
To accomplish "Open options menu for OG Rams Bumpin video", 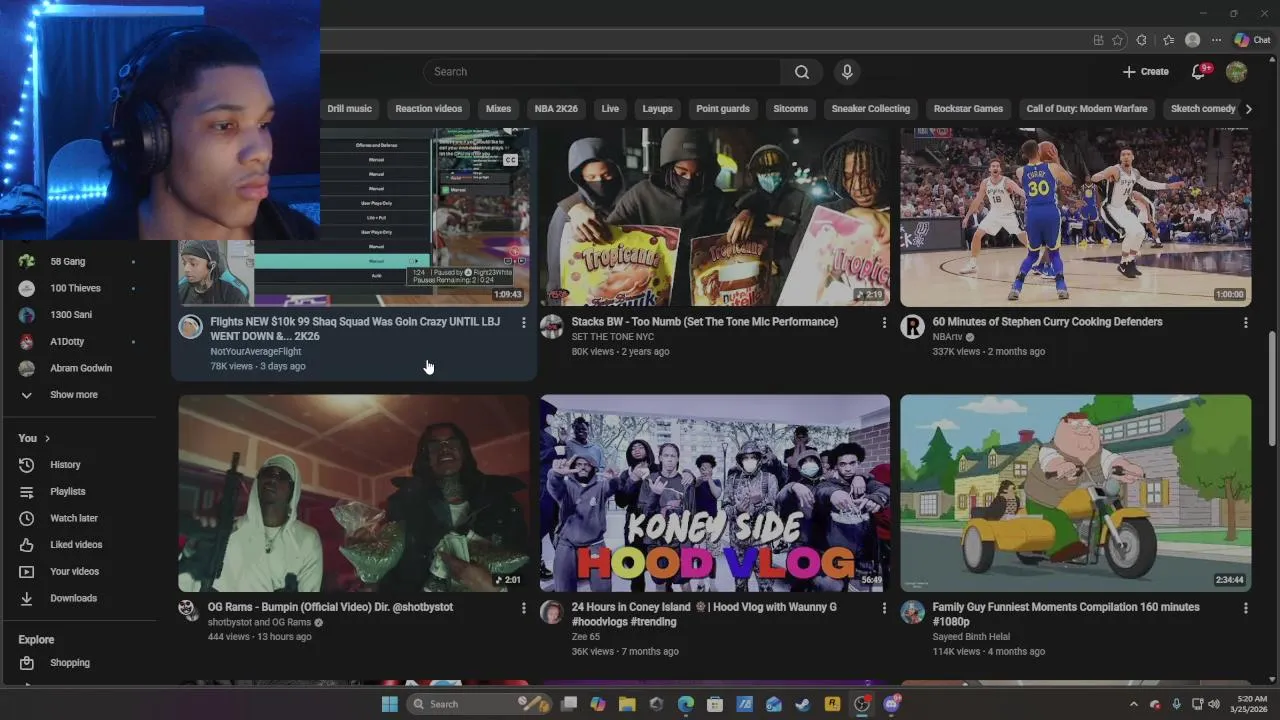I will point(523,608).
